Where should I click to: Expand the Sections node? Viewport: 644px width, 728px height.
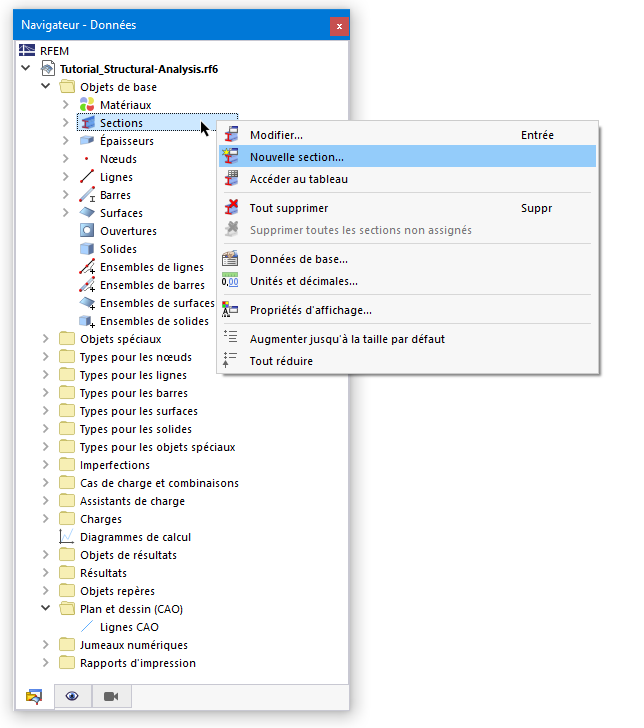(65, 123)
